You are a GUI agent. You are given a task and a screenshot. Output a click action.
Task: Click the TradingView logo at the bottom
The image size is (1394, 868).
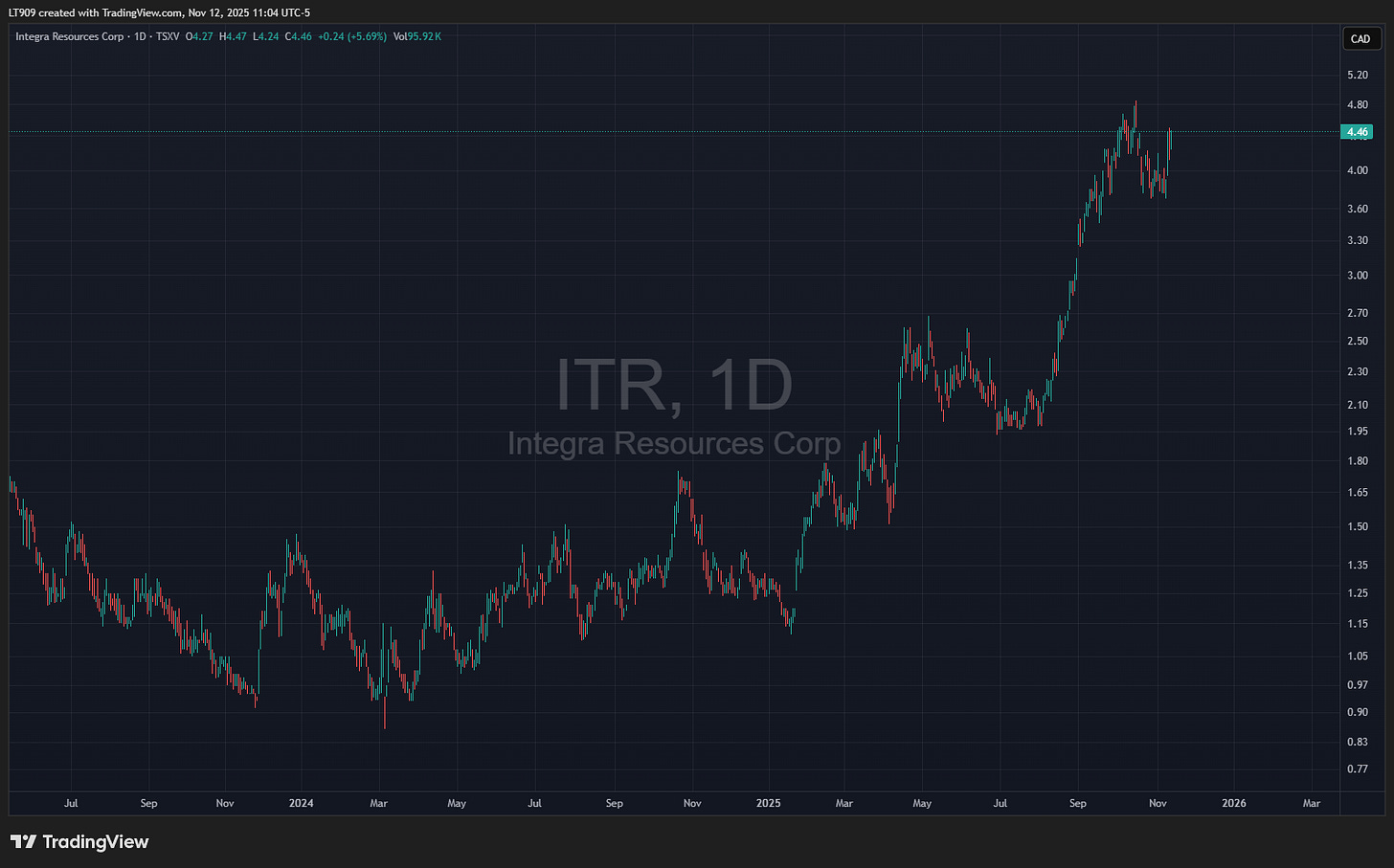click(x=80, y=842)
